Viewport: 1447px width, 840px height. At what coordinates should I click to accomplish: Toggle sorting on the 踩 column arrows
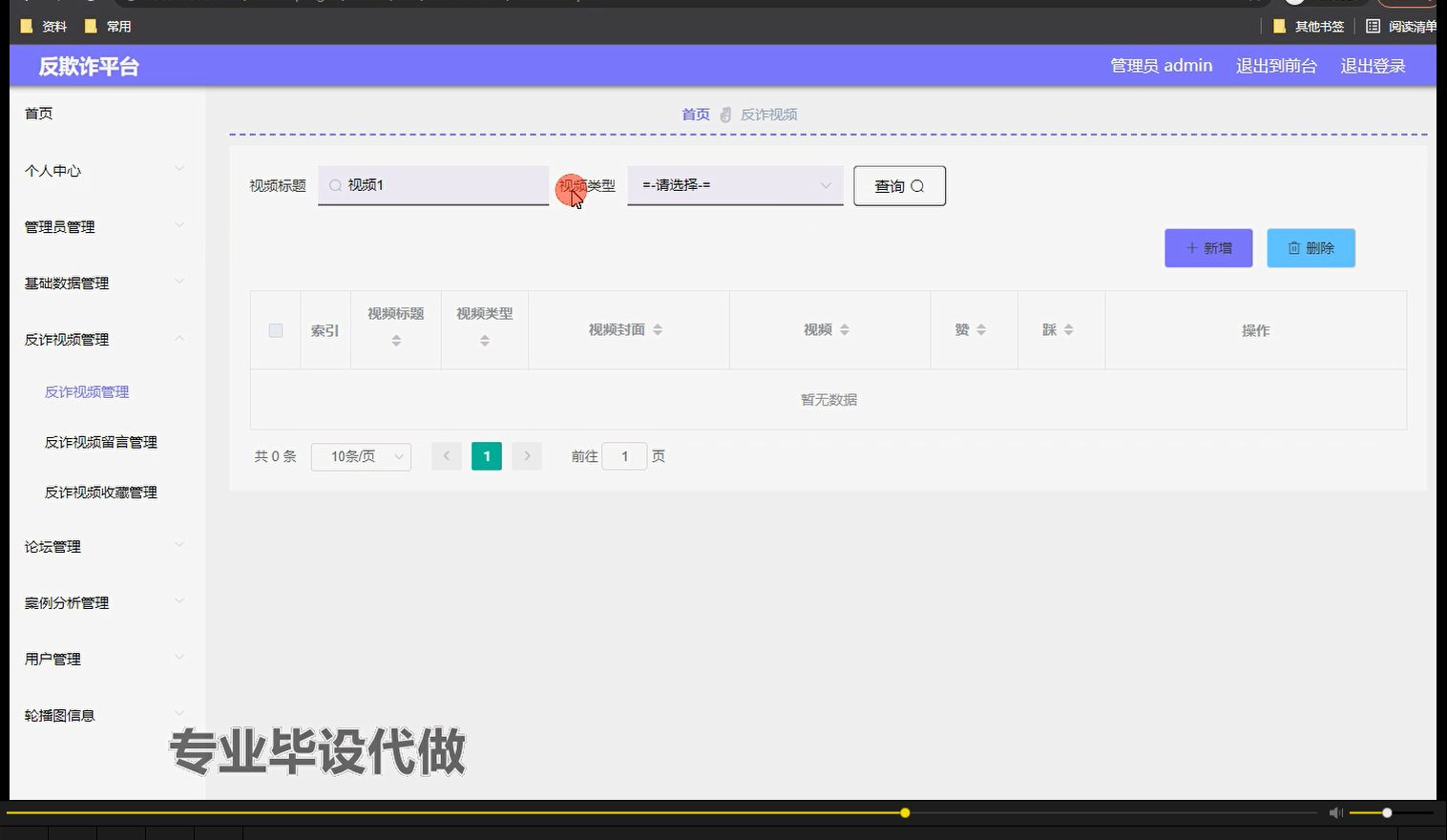pos(1069,329)
